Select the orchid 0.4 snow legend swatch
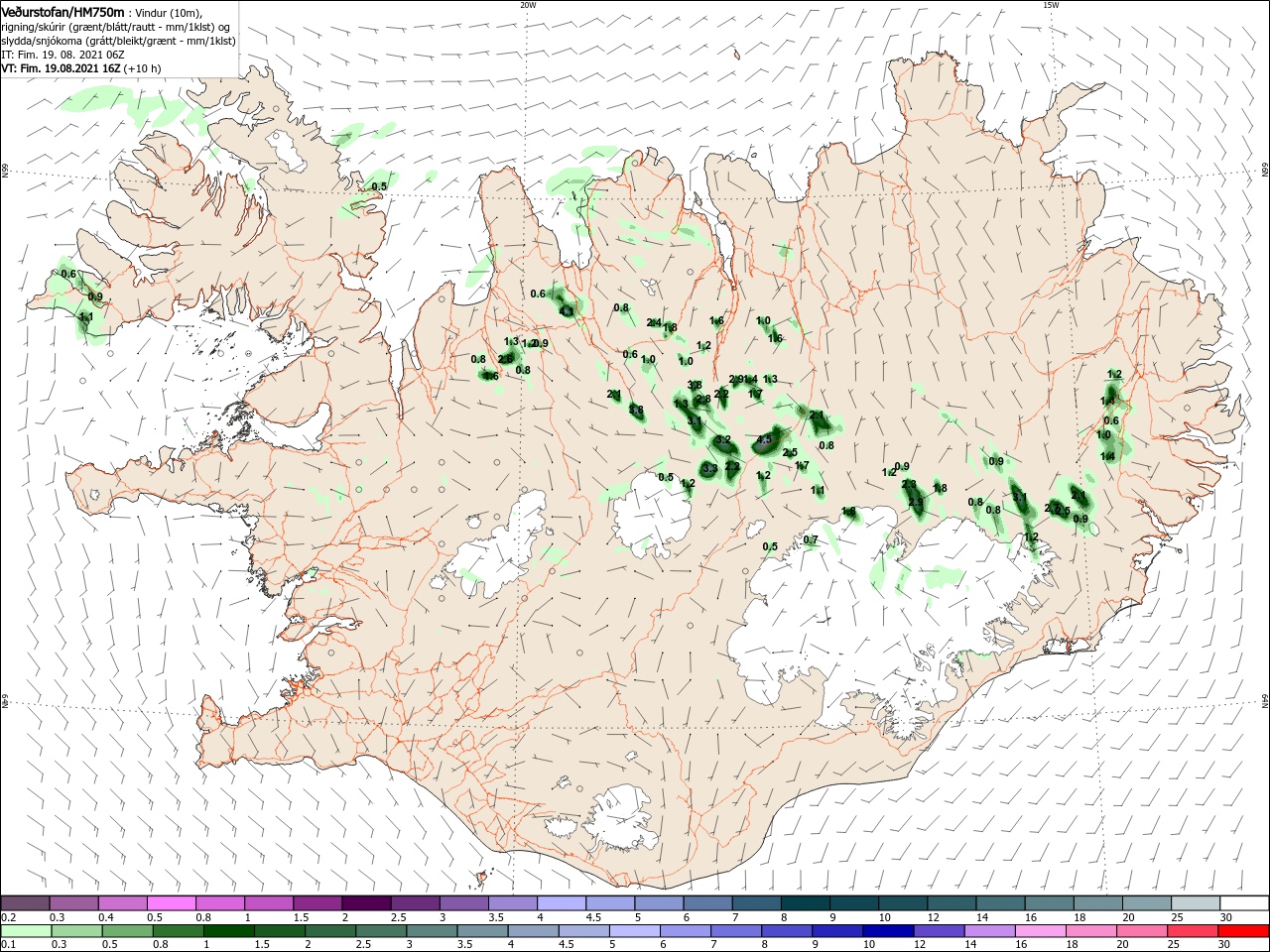Viewport: 1270px width, 952px height. (122, 903)
